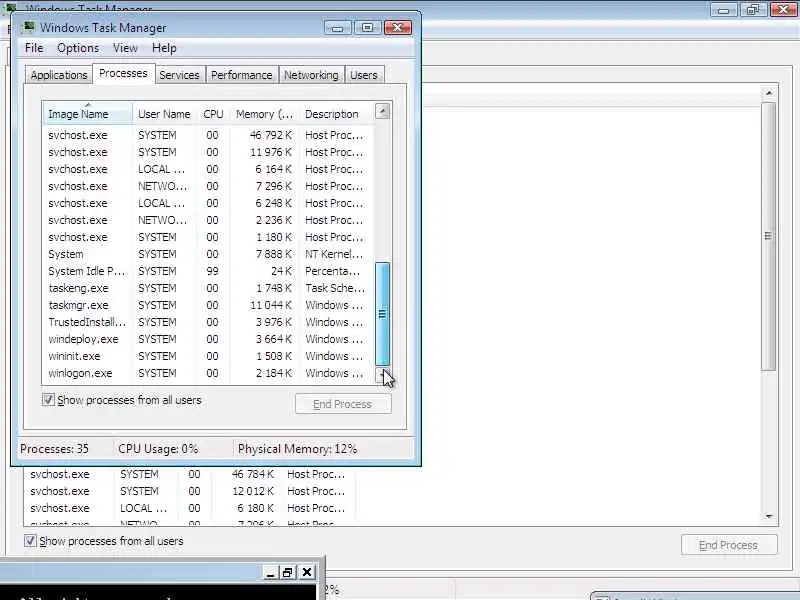Click the 99 CPU value of System Idle
Viewport: 800px width, 600px height.
point(212,271)
